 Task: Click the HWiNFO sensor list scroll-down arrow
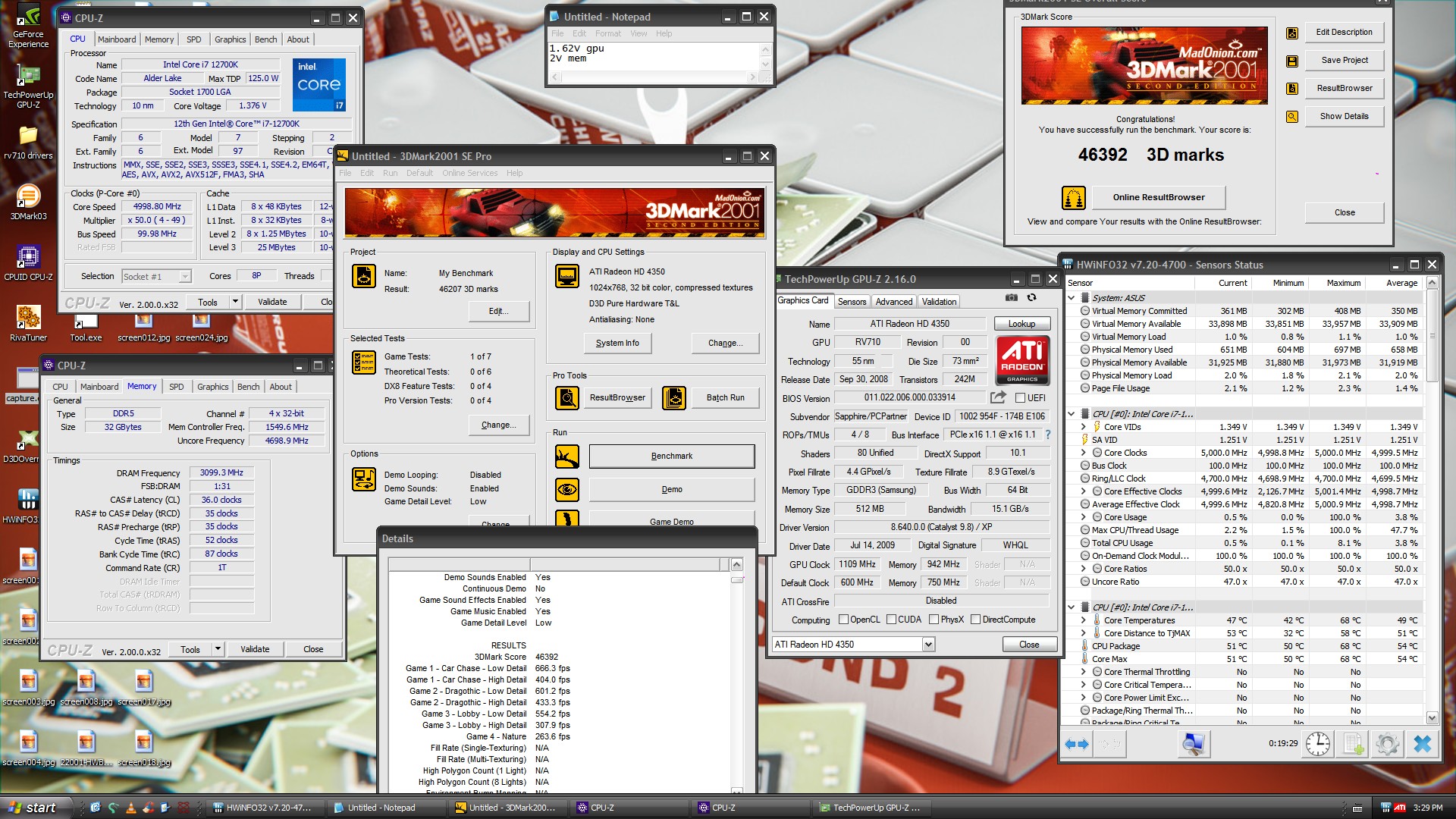(x=1432, y=717)
